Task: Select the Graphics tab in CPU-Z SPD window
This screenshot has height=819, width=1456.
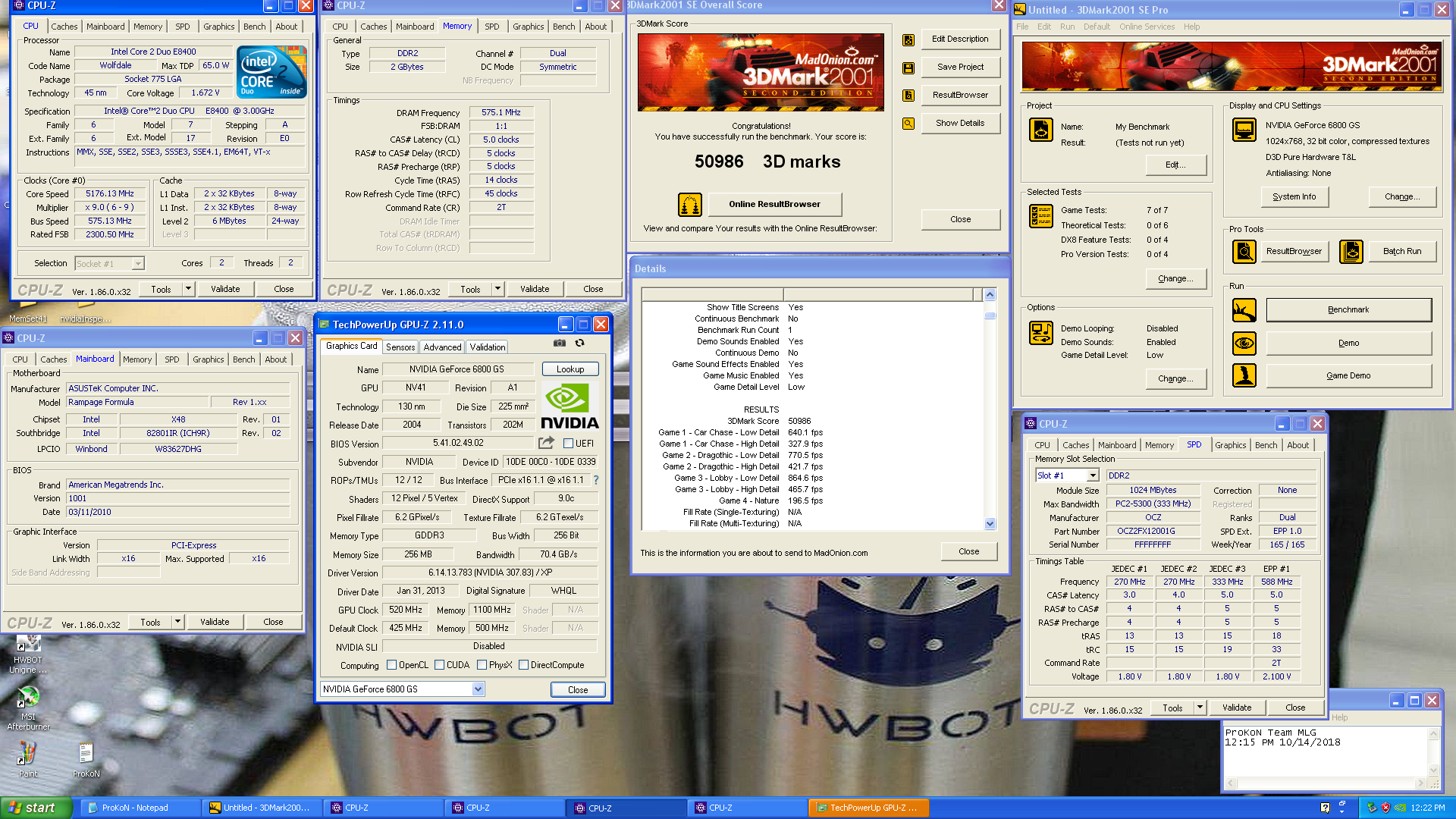Action: [x=1230, y=445]
